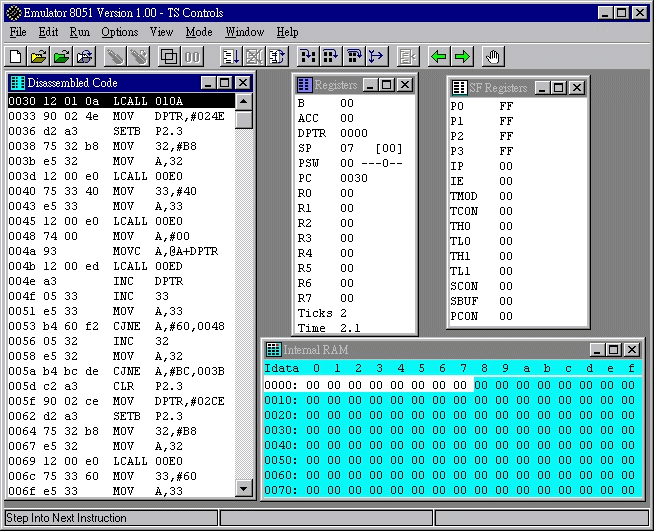Click the green right arrow icon
Viewport: 654px width, 531px height.
[462, 56]
